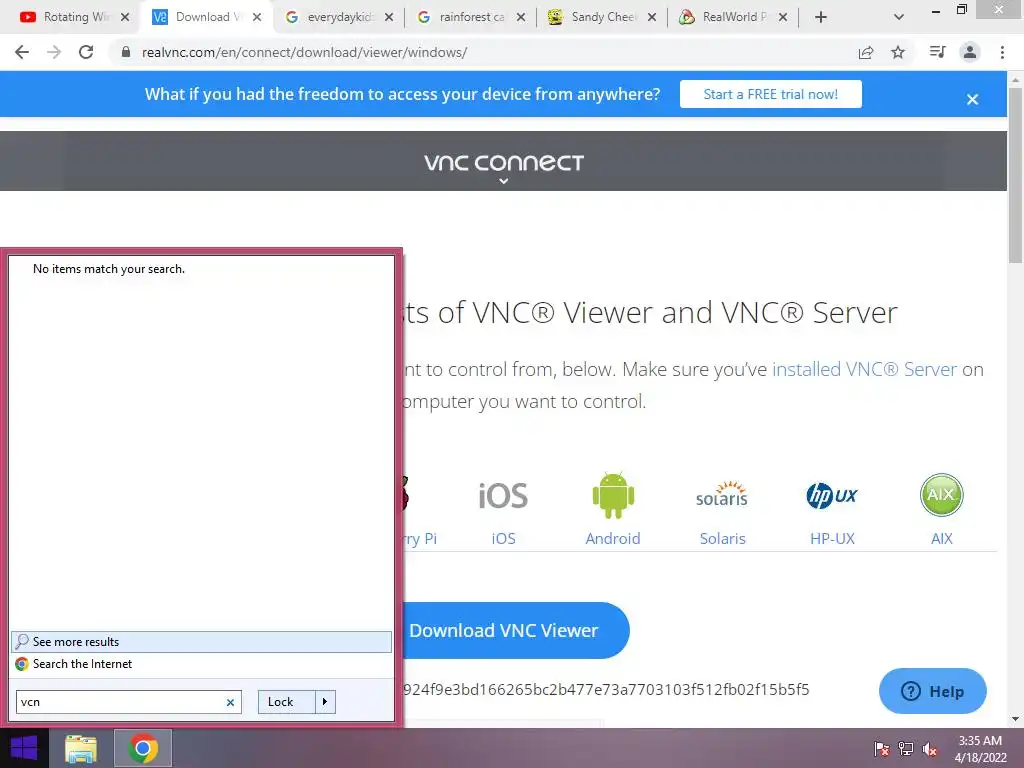Click the VNC Connect logo
1024x768 pixels.
click(504, 162)
